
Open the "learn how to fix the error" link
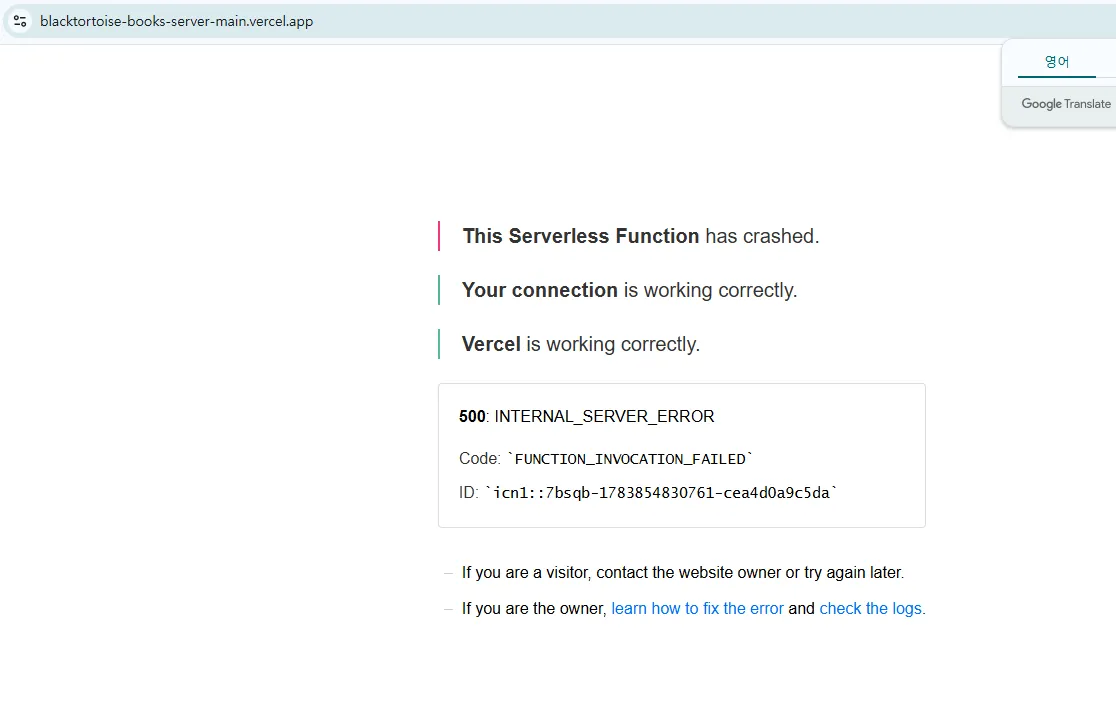[697, 609]
